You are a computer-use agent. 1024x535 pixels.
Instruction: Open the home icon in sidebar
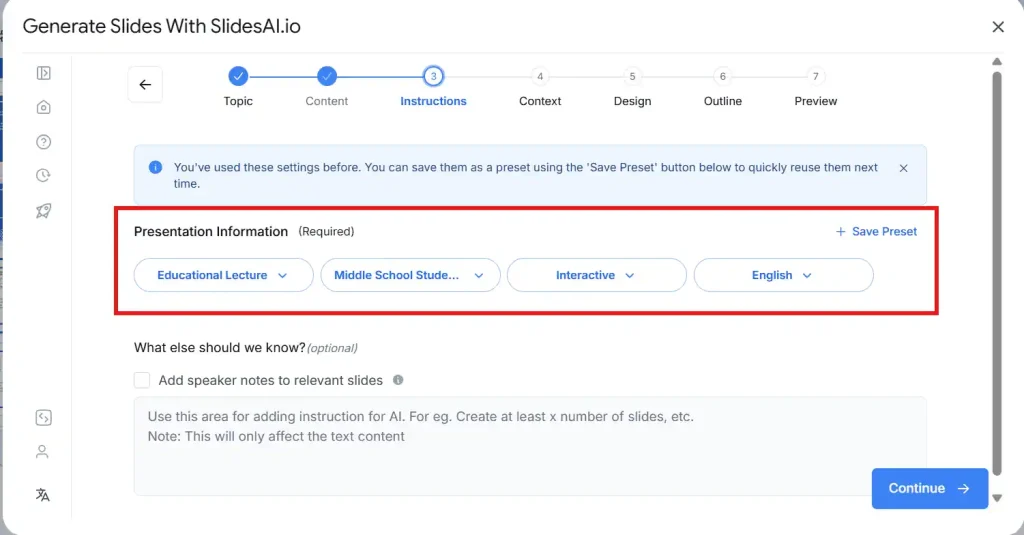pyautogui.click(x=43, y=108)
